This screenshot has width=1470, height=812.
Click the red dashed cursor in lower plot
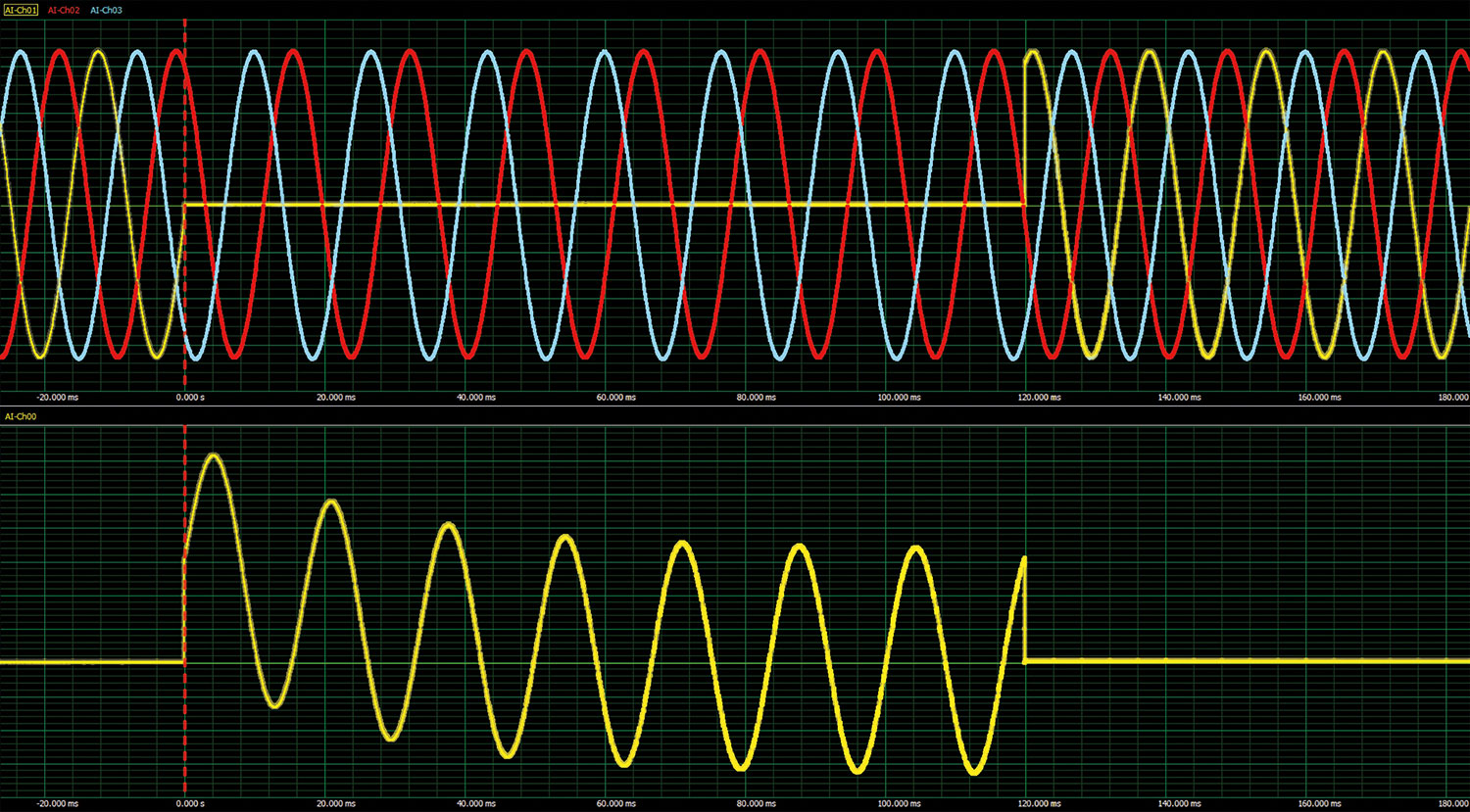coord(184,725)
